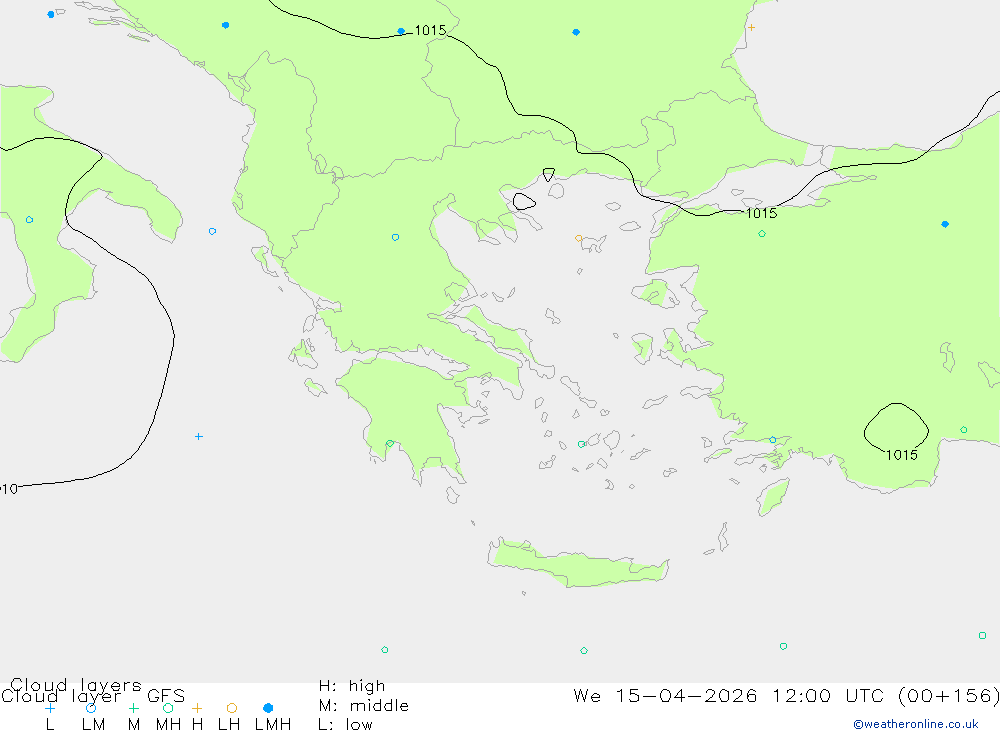1000x733 pixels.
Task: Click the filled blue LMH legend symbol
Action: click(268, 708)
